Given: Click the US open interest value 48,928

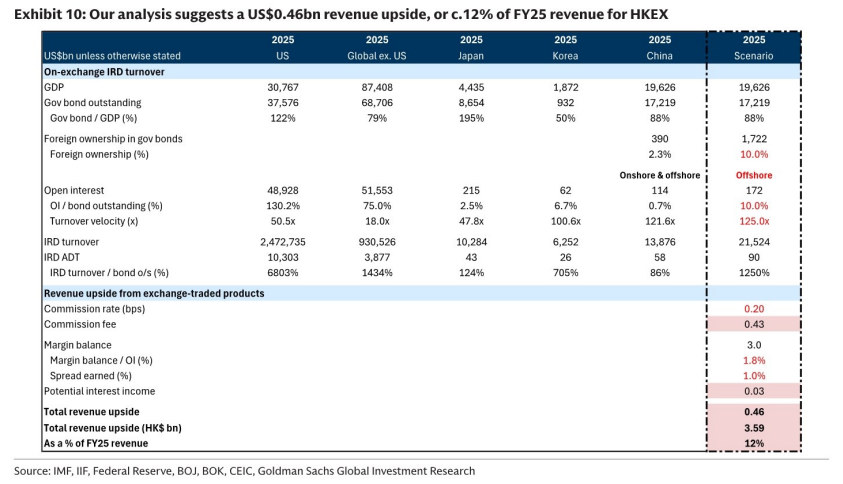Looking at the screenshot, I should click(x=283, y=190).
